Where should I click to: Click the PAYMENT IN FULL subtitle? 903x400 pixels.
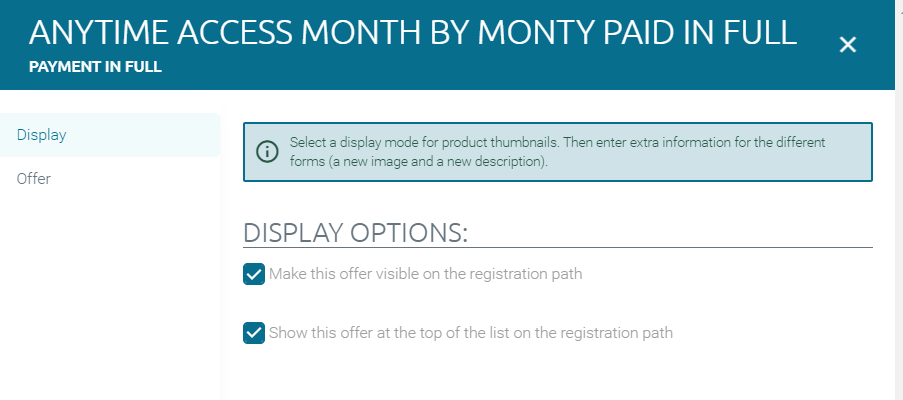[95, 68]
